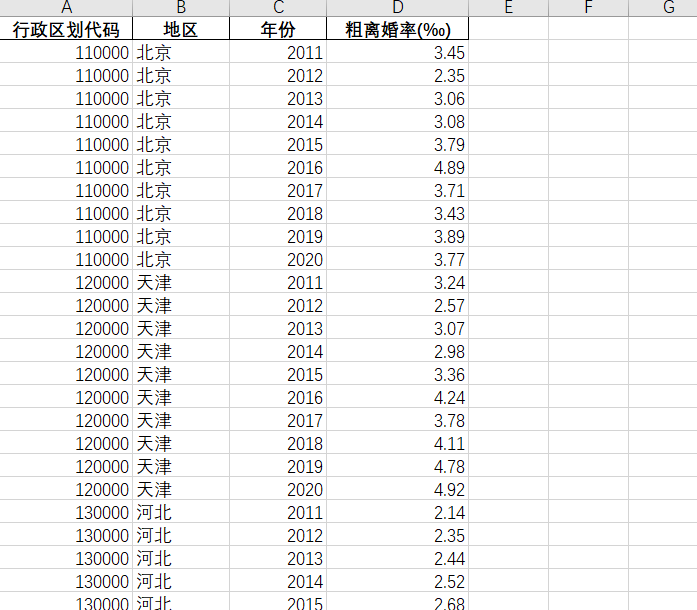697x610 pixels.
Task: Click code 120000 in the 2013 row
Action: tap(66, 329)
